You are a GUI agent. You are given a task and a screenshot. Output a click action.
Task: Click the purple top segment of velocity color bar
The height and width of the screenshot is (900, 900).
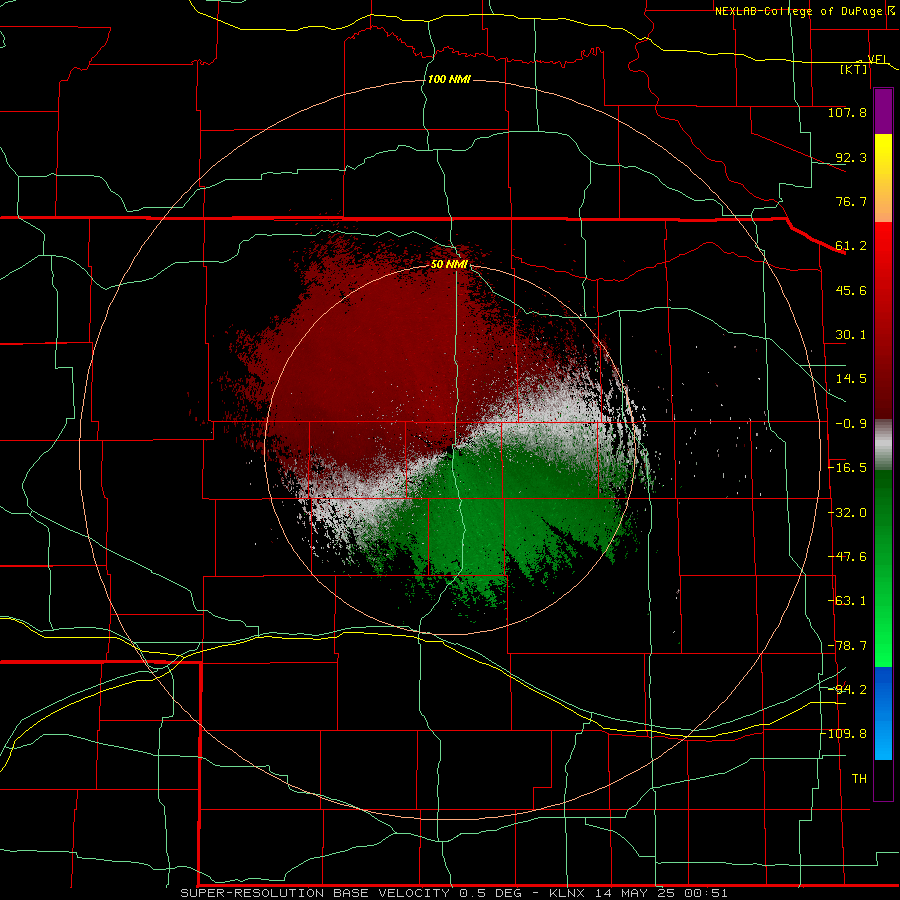[x=883, y=112]
